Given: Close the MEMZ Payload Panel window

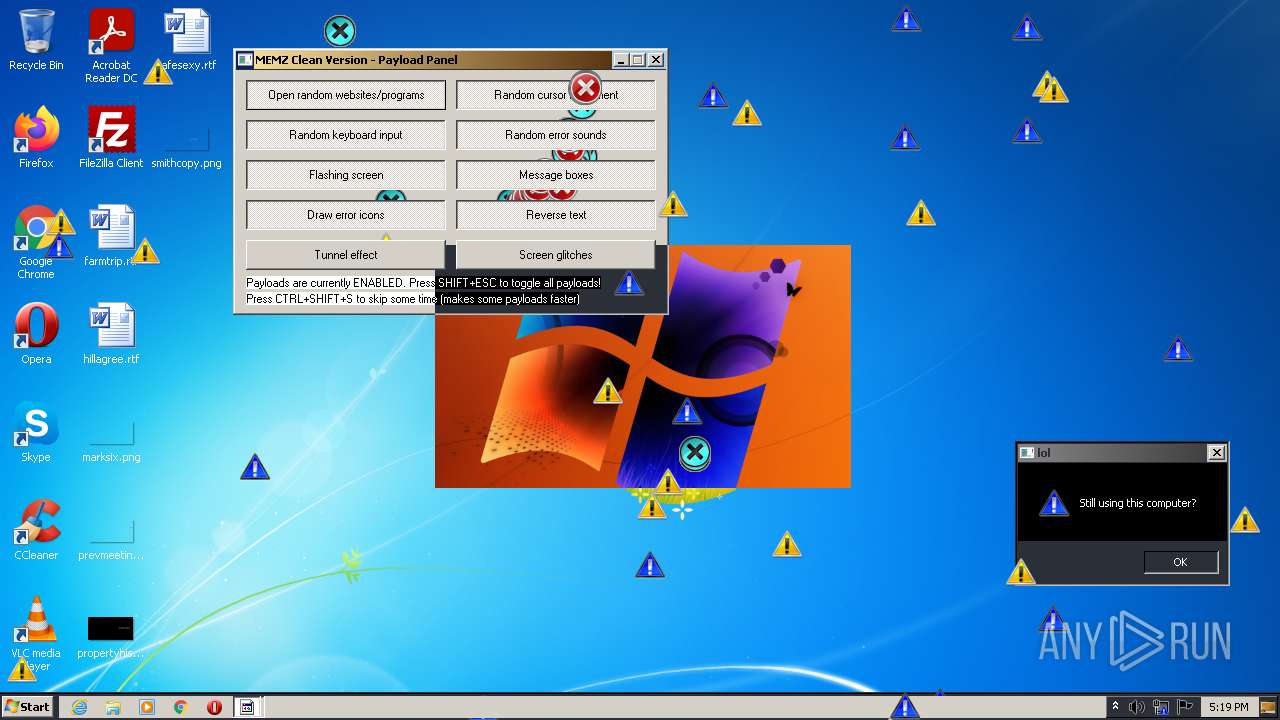Looking at the screenshot, I should point(656,60).
